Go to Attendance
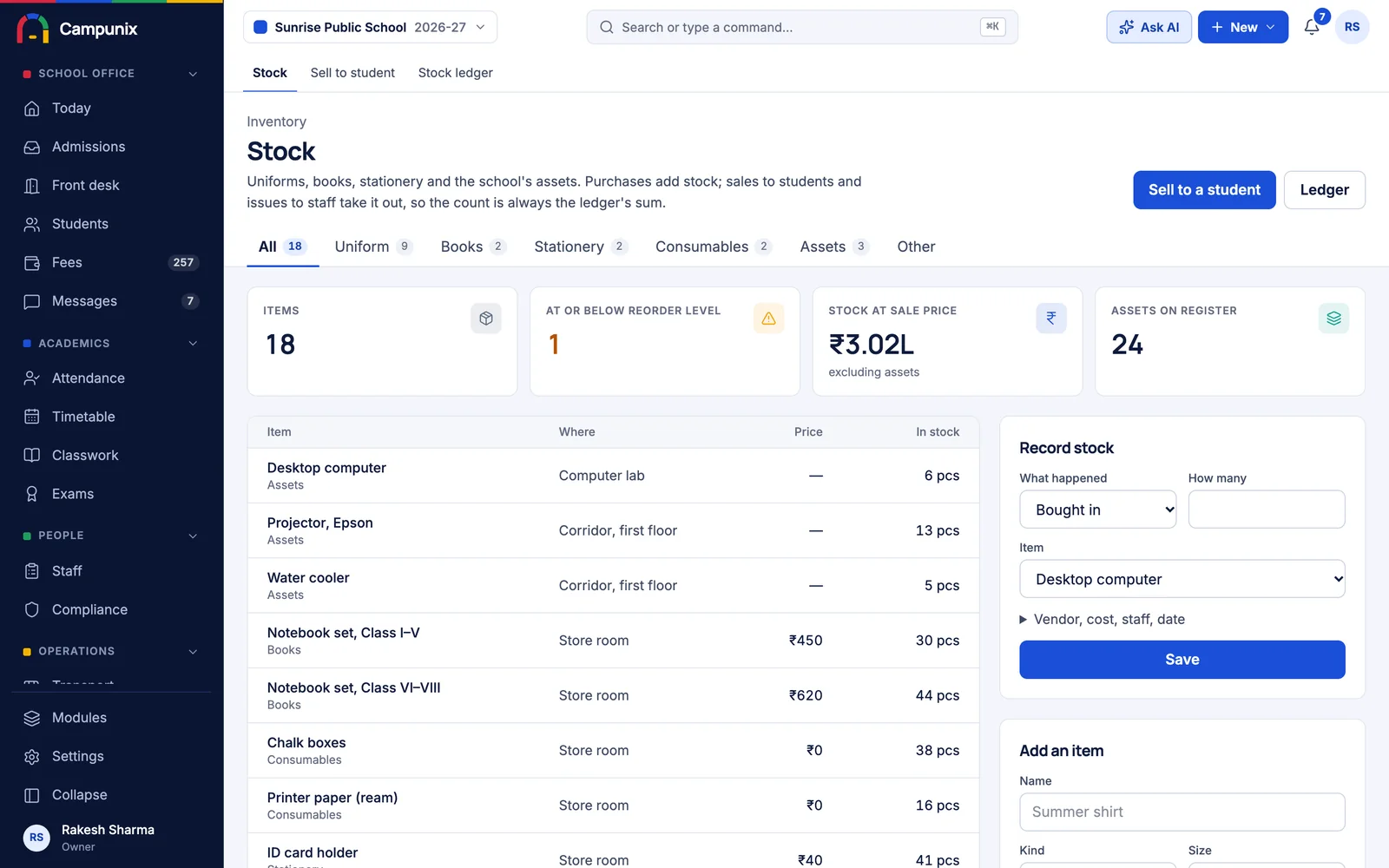 tap(111, 378)
